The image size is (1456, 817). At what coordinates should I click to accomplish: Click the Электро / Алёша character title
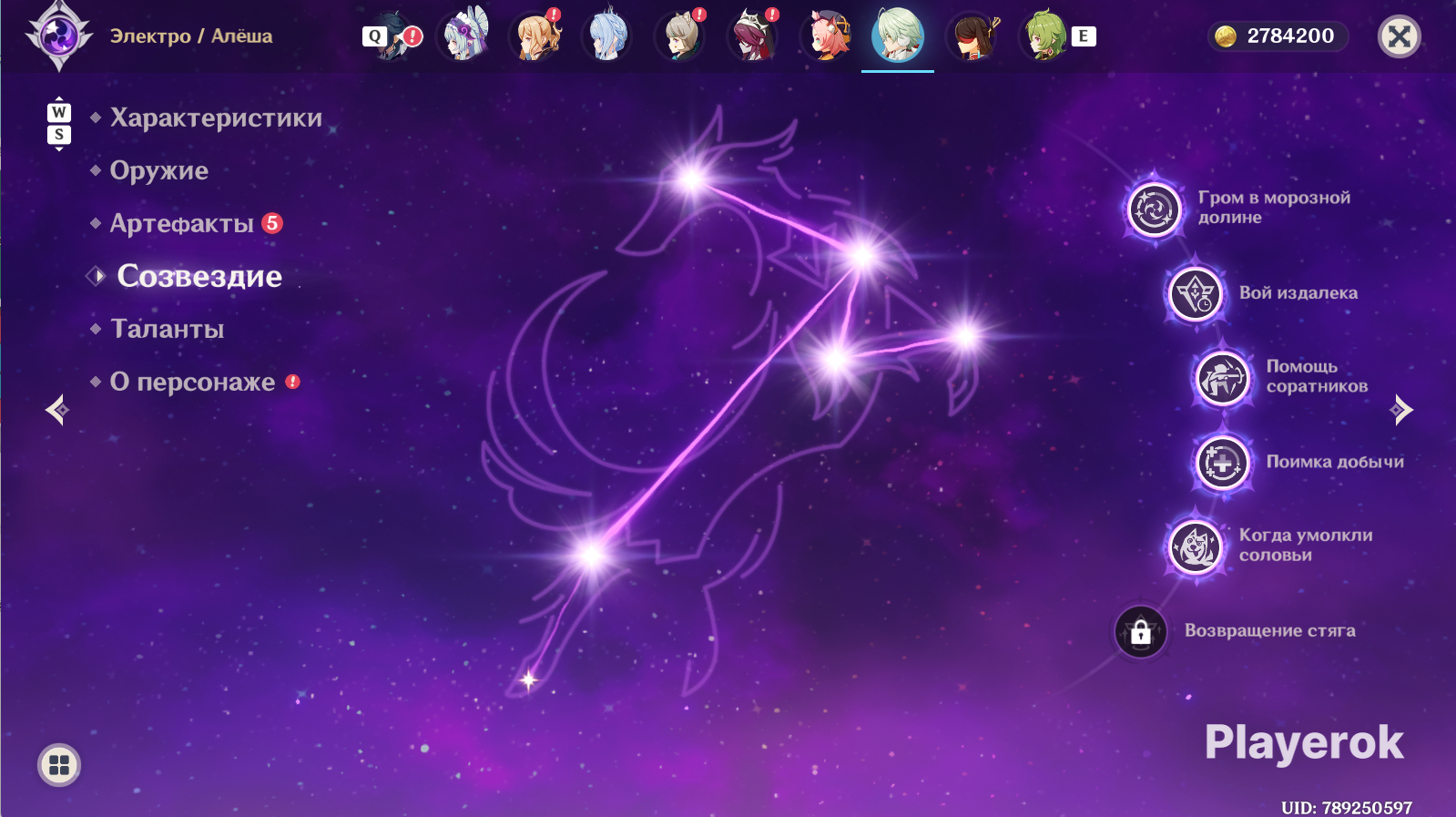pyautogui.click(x=191, y=36)
